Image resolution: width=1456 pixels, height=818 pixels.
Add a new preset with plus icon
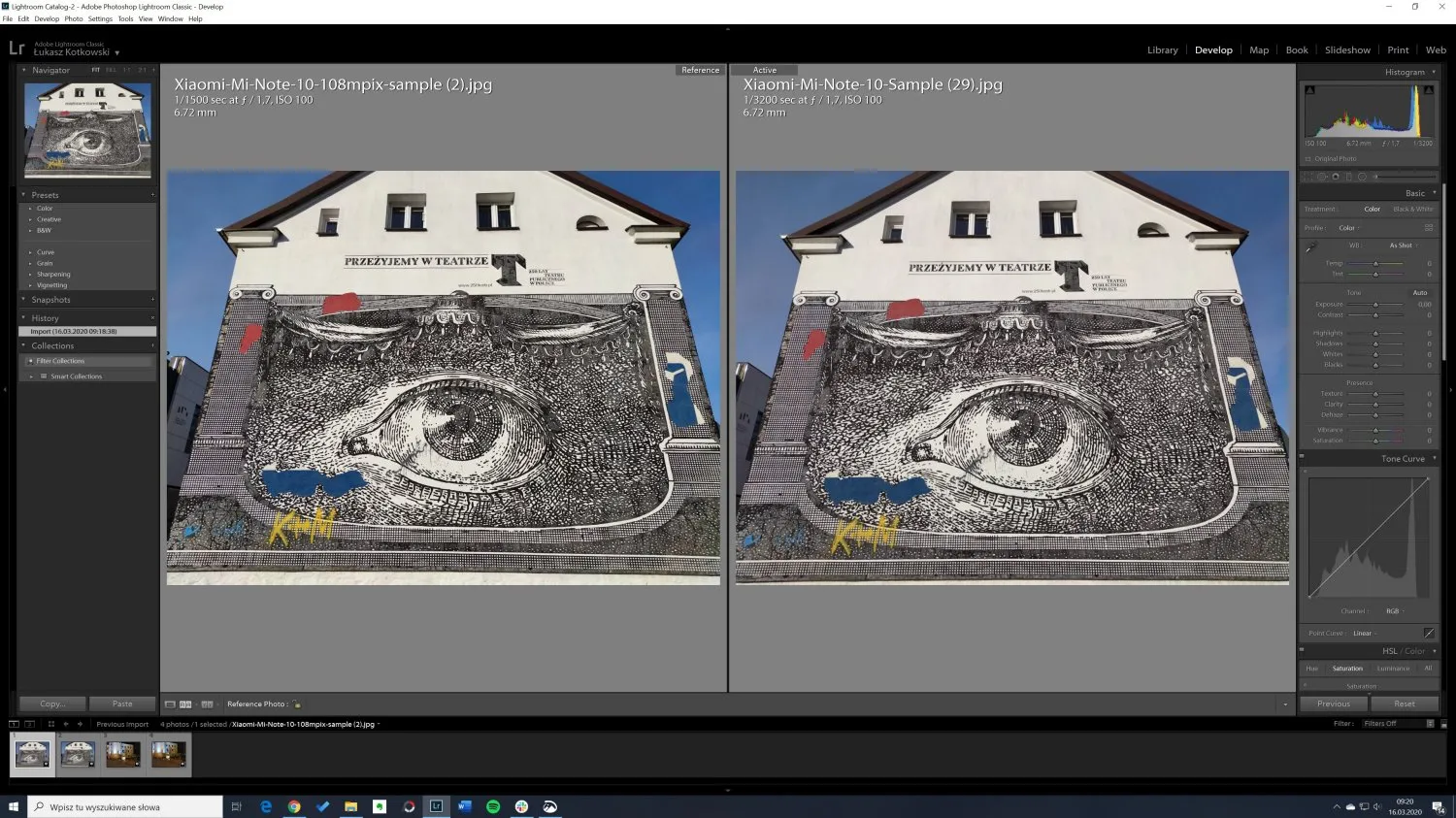point(152,195)
